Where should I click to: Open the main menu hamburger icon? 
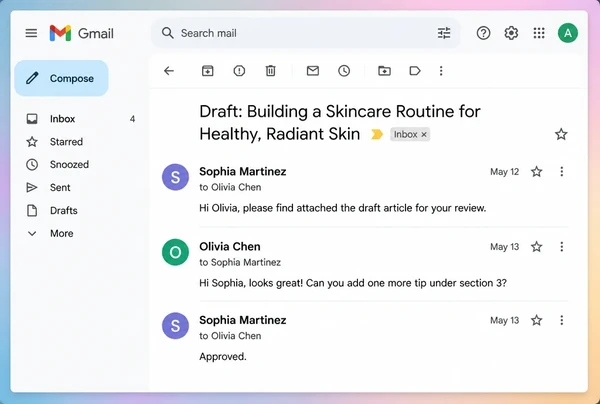tap(31, 33)
